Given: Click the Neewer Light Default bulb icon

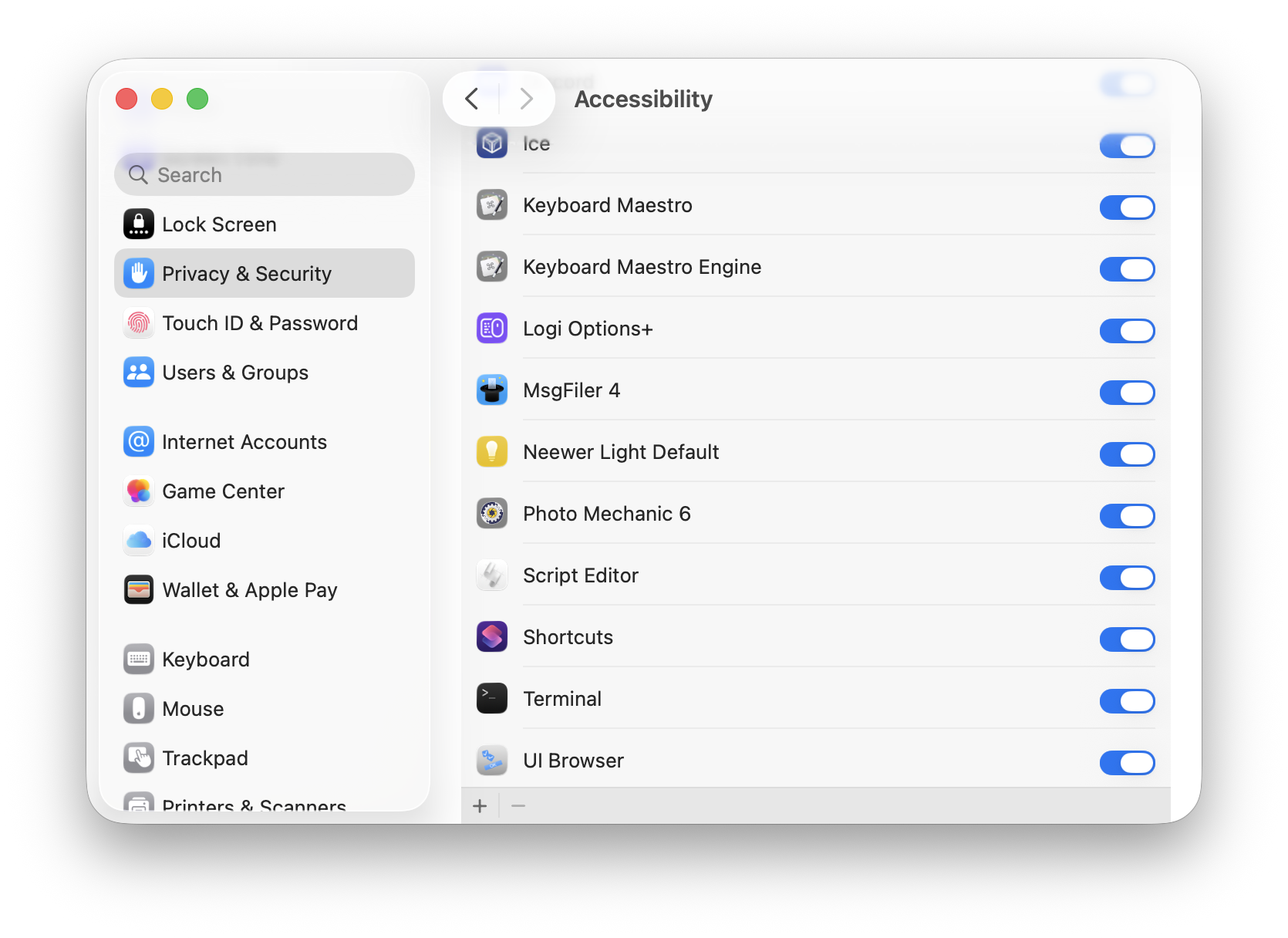Looking at the screenshot, I should pyautogui.click(x=491, y=452).
